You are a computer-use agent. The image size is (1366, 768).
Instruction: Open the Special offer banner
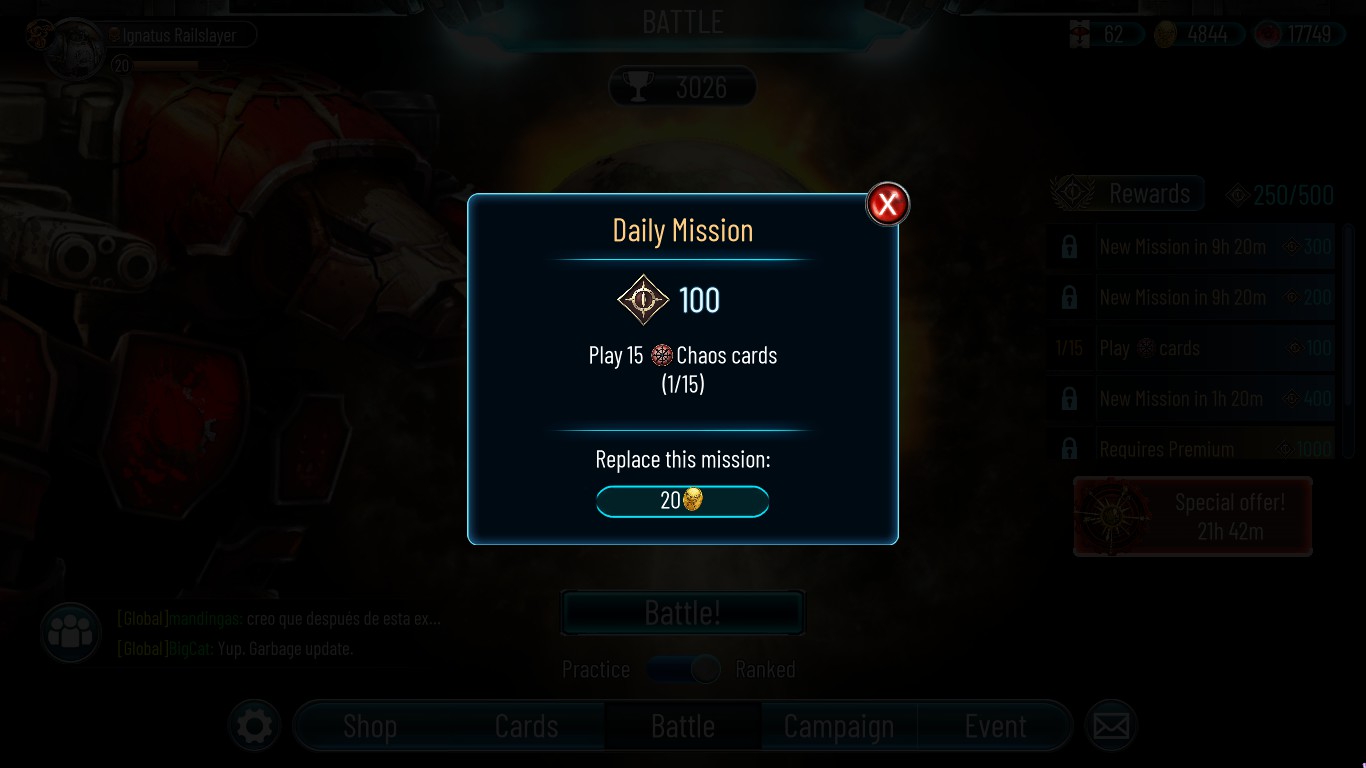1192,517
